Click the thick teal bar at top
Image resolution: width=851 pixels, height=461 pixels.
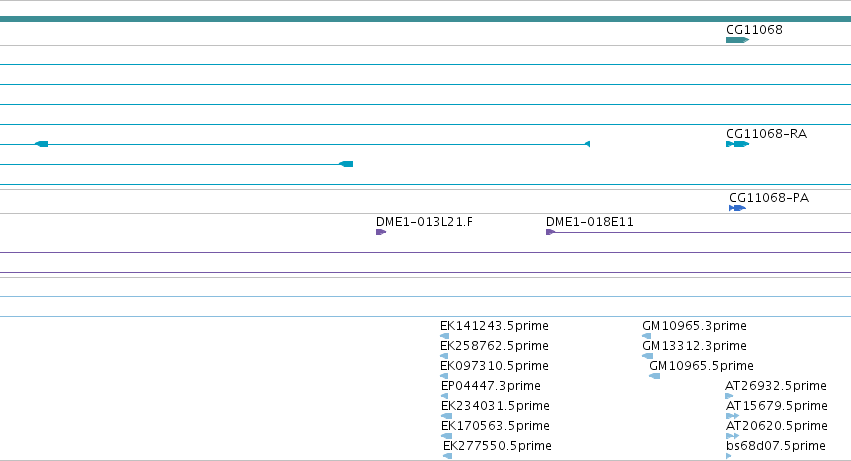[x=426, y=19]
